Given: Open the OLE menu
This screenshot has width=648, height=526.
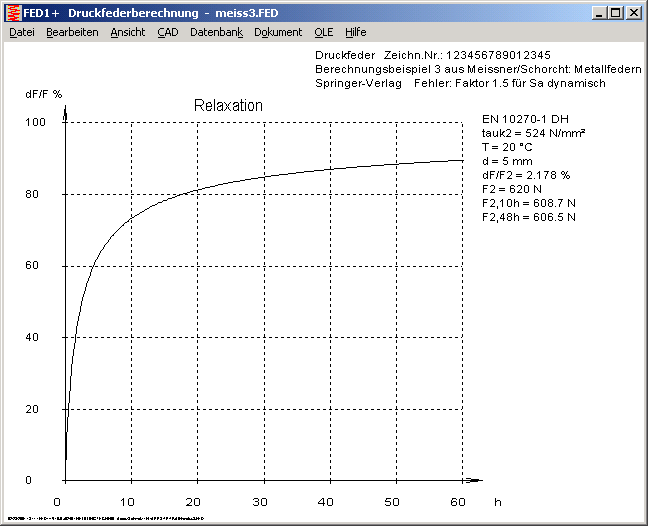Looking at the screenshot, I should click(324, 32).
